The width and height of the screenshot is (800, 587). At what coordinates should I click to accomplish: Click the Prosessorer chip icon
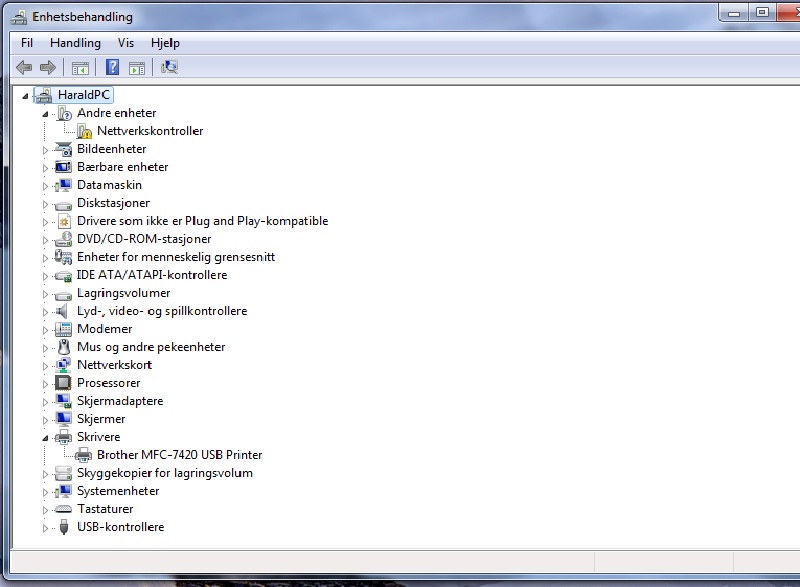(x=64, y=382)
